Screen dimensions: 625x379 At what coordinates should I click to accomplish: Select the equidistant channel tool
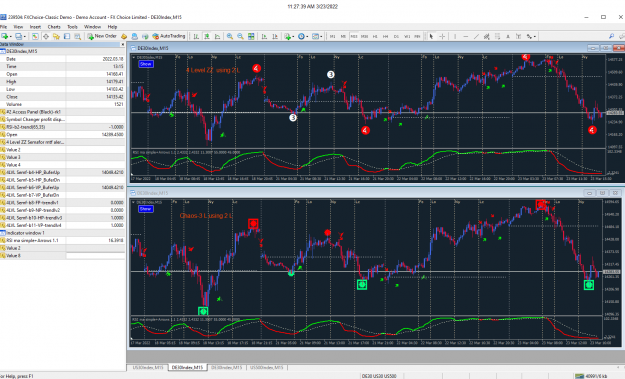[x=487, y=36]
